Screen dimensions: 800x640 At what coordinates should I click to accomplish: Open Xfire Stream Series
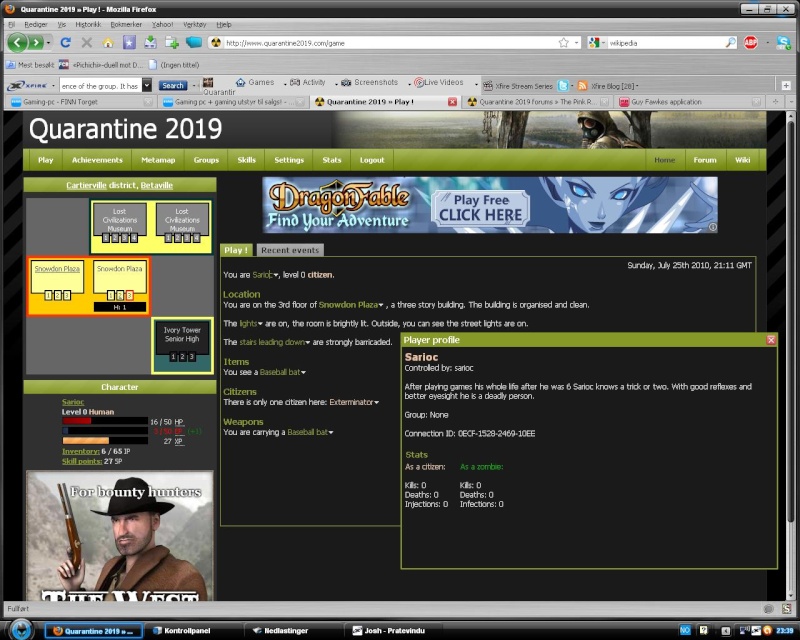point(518,86)
